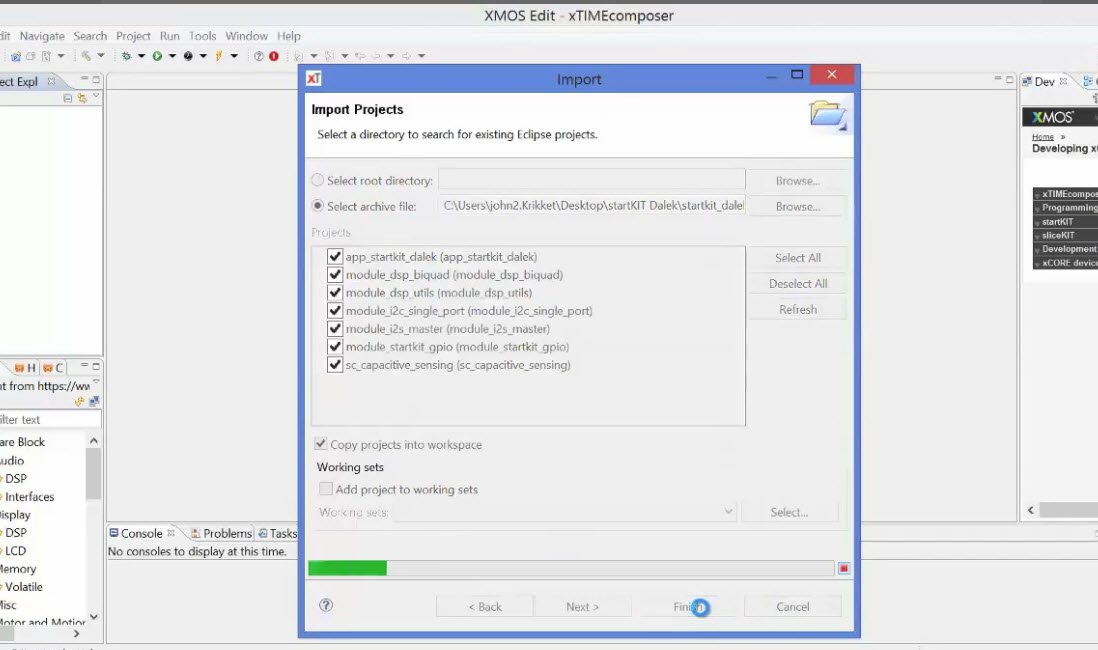This screenshot has height=650, width=1098.
Task: Uncheck the module_i2c_single_port project checkbox
Action: [335, 310]
